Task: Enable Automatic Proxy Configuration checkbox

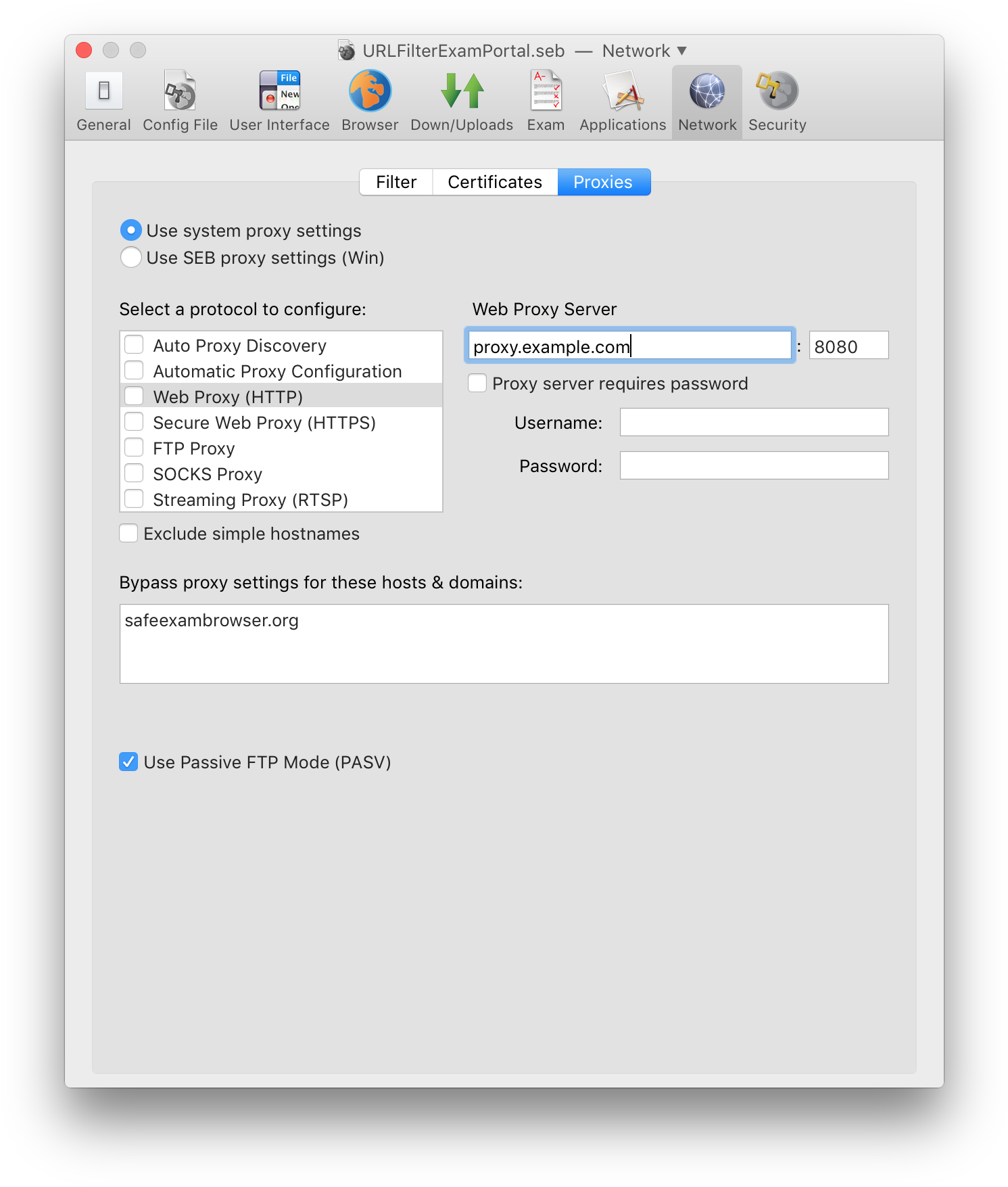Action: coord(134,371)
